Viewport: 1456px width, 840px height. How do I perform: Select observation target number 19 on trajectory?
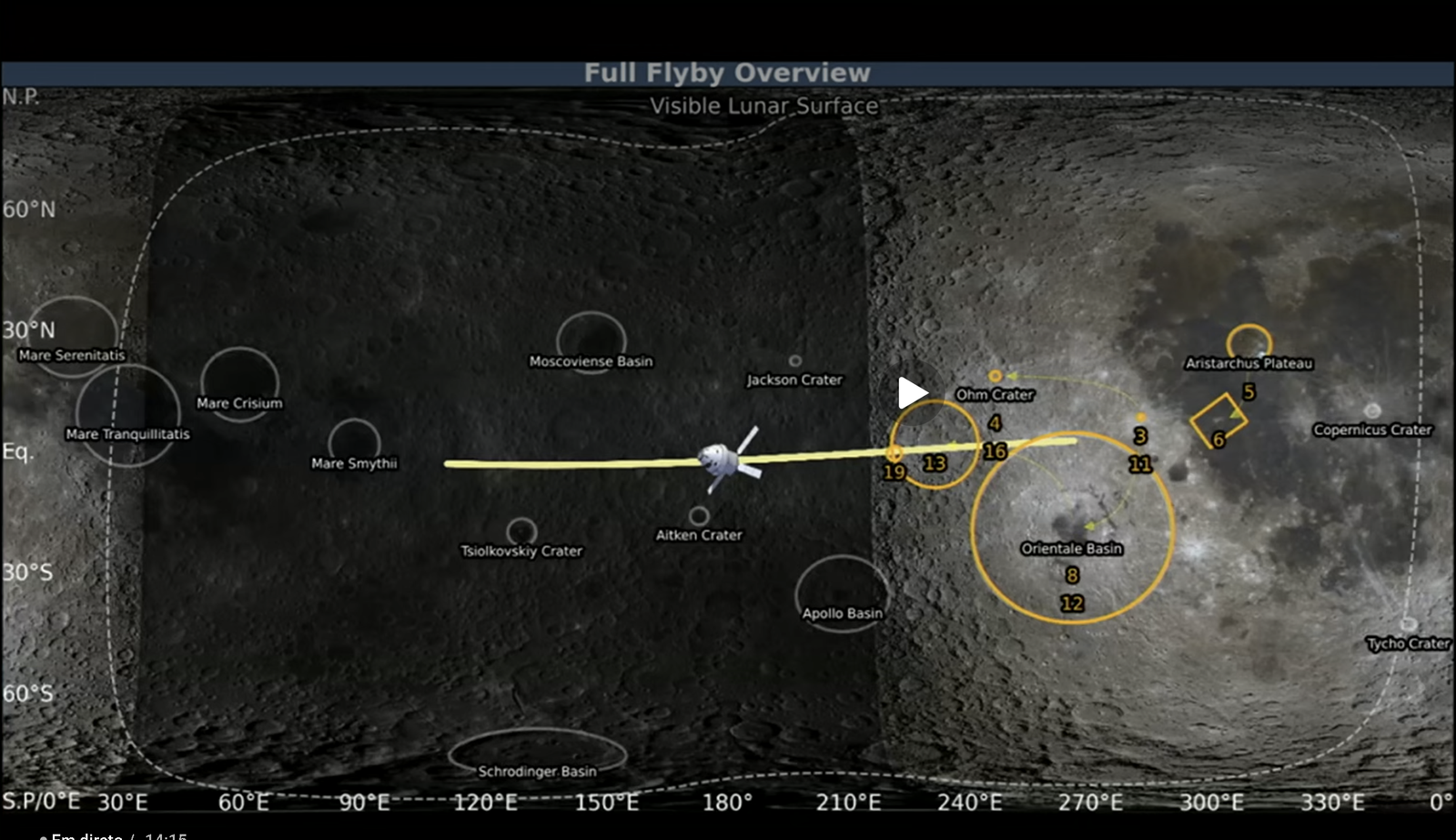pyautogui.click(x=894, y=471)
